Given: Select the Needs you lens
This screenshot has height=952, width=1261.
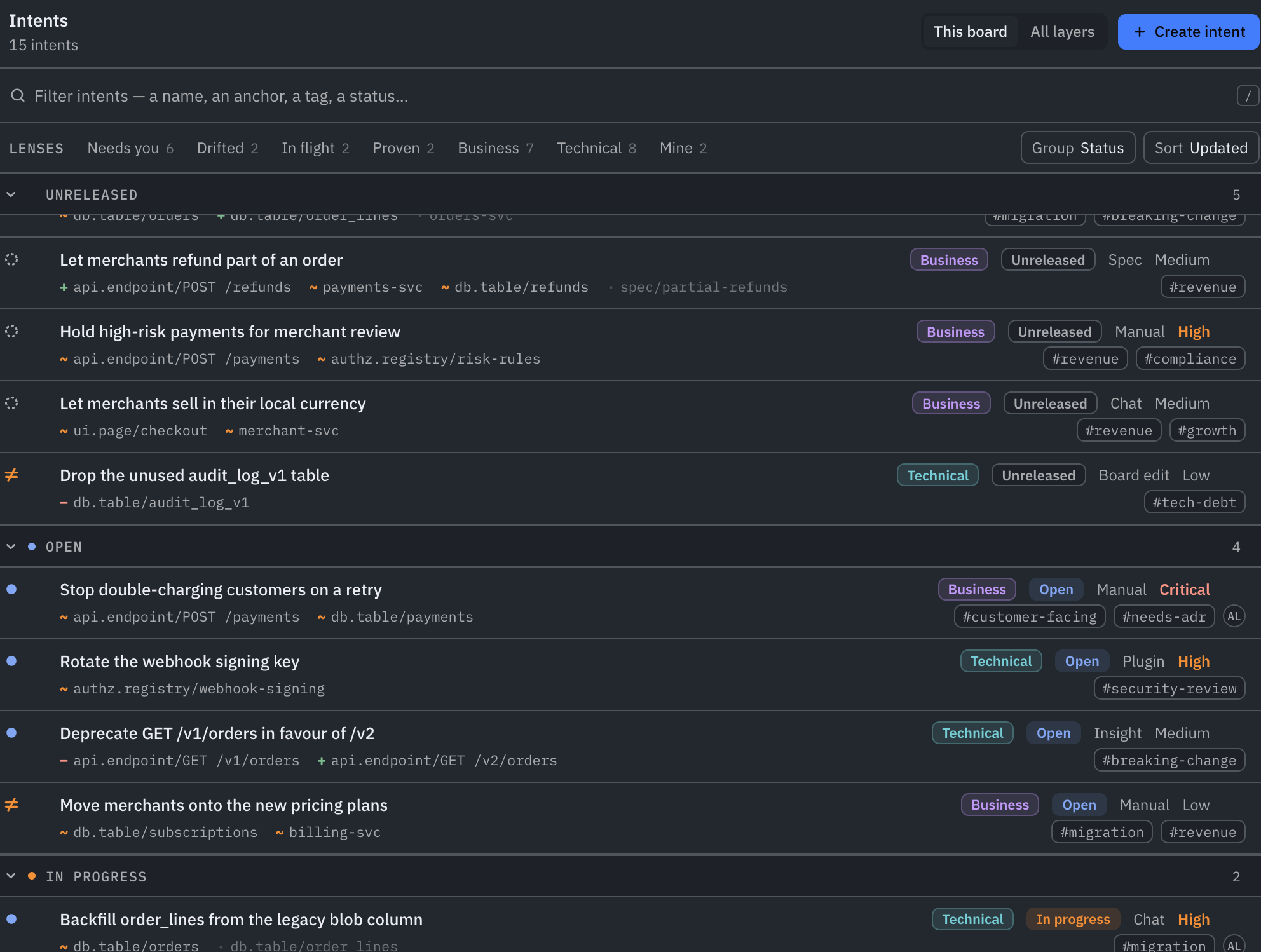Looking at the screenshot, I should coord(130,148).
